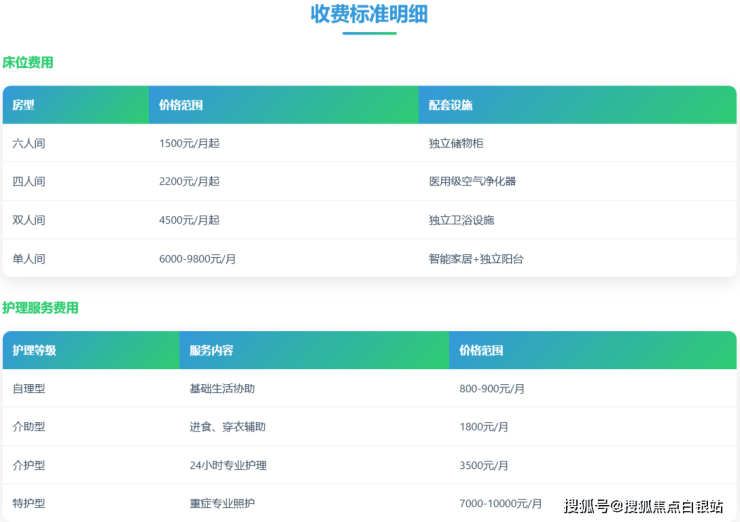Screen dimensions: 740x522
Task: Click the 6000-9800元/月 single room price
Action: [x=197, y=259]
